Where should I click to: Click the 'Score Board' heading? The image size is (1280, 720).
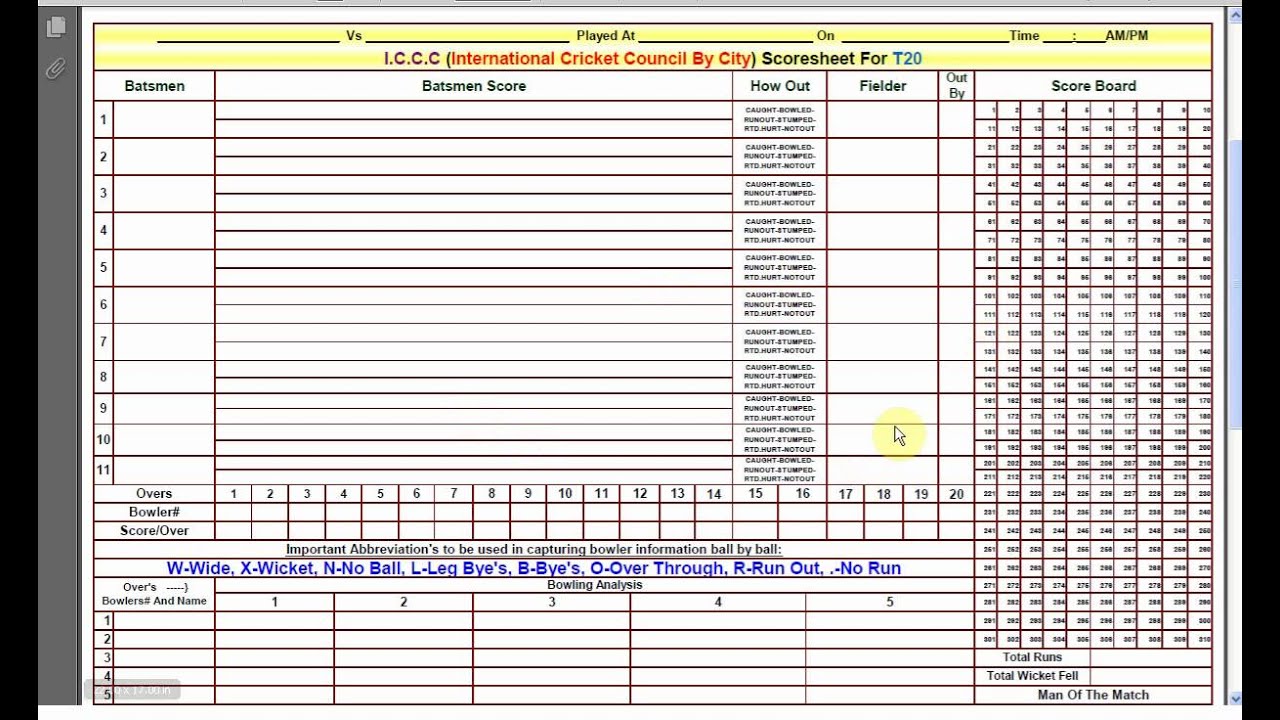click(x=1093, y=86)
